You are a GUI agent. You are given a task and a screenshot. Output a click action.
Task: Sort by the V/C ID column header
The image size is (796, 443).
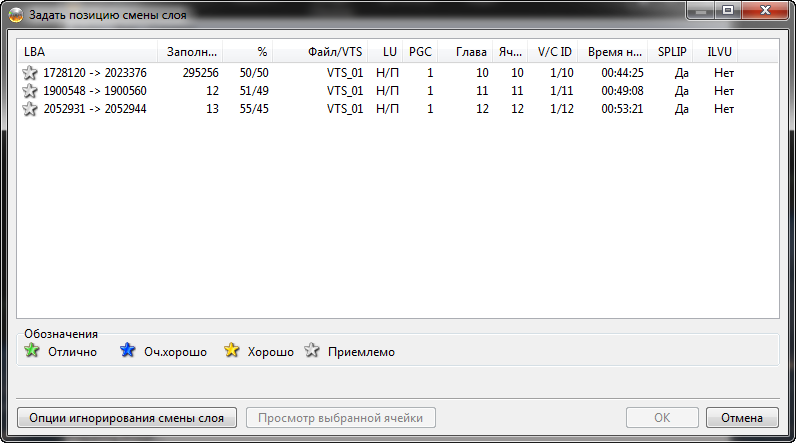(553, 52)
